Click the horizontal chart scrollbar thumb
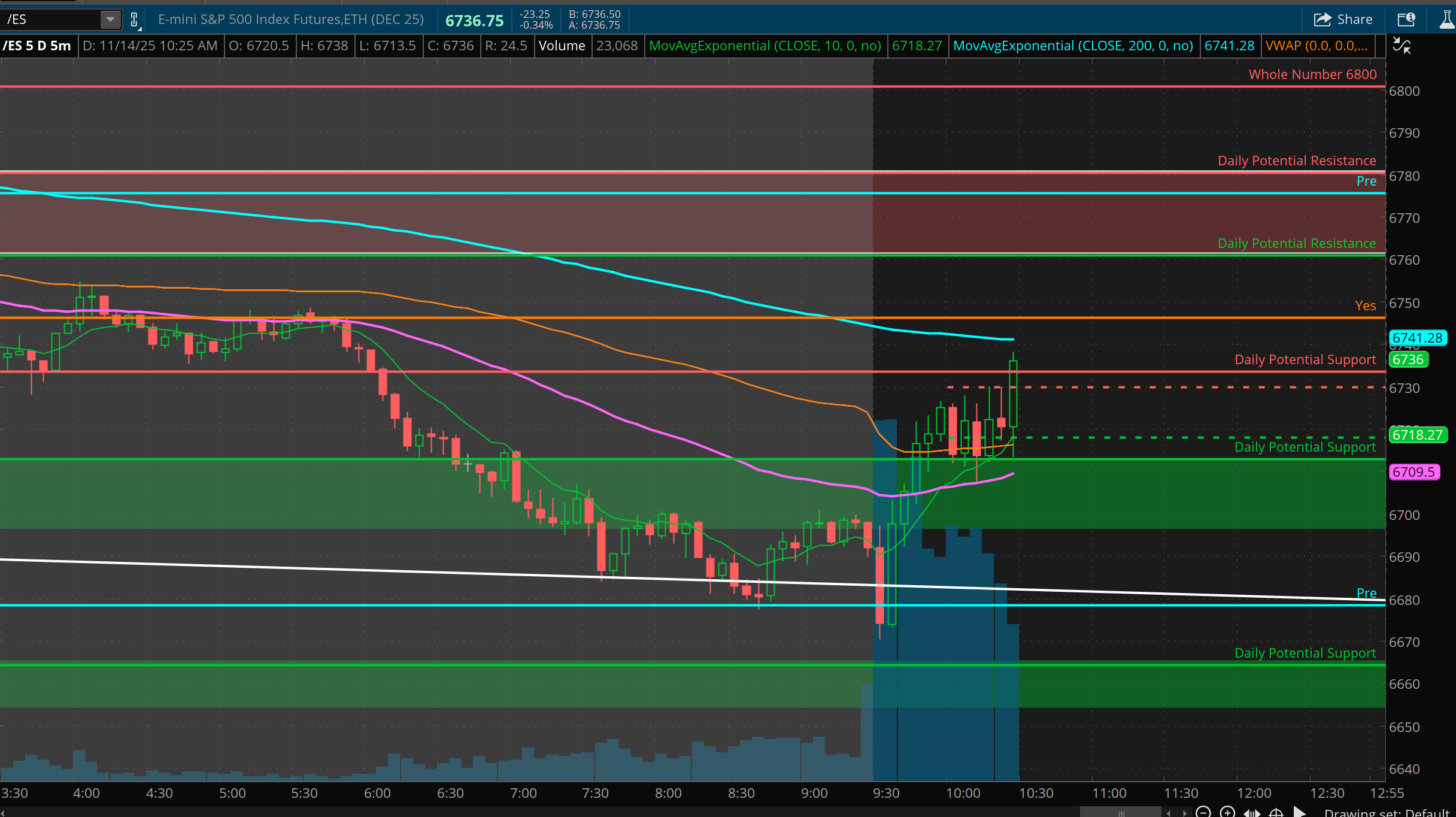The image size is (1456, 817). [1120, 812]
